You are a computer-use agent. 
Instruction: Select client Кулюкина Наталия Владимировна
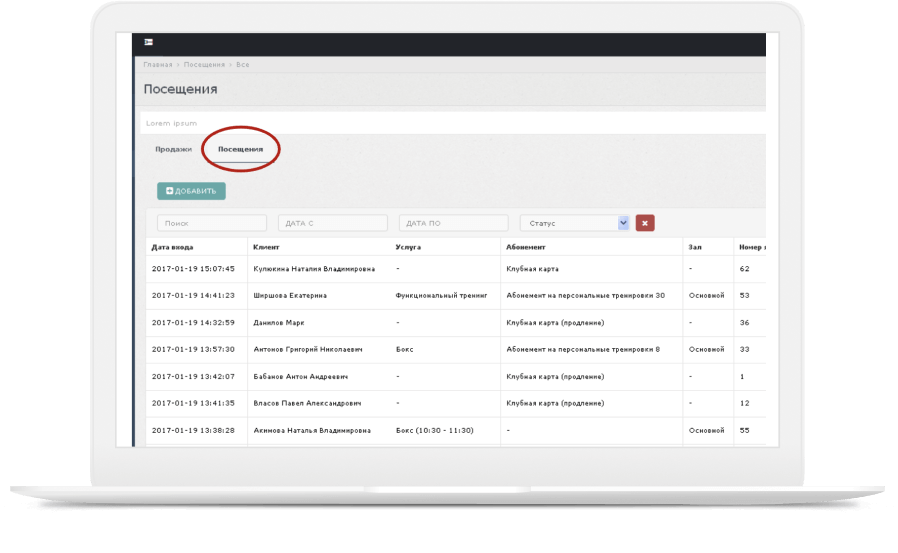tap(314, 268)
